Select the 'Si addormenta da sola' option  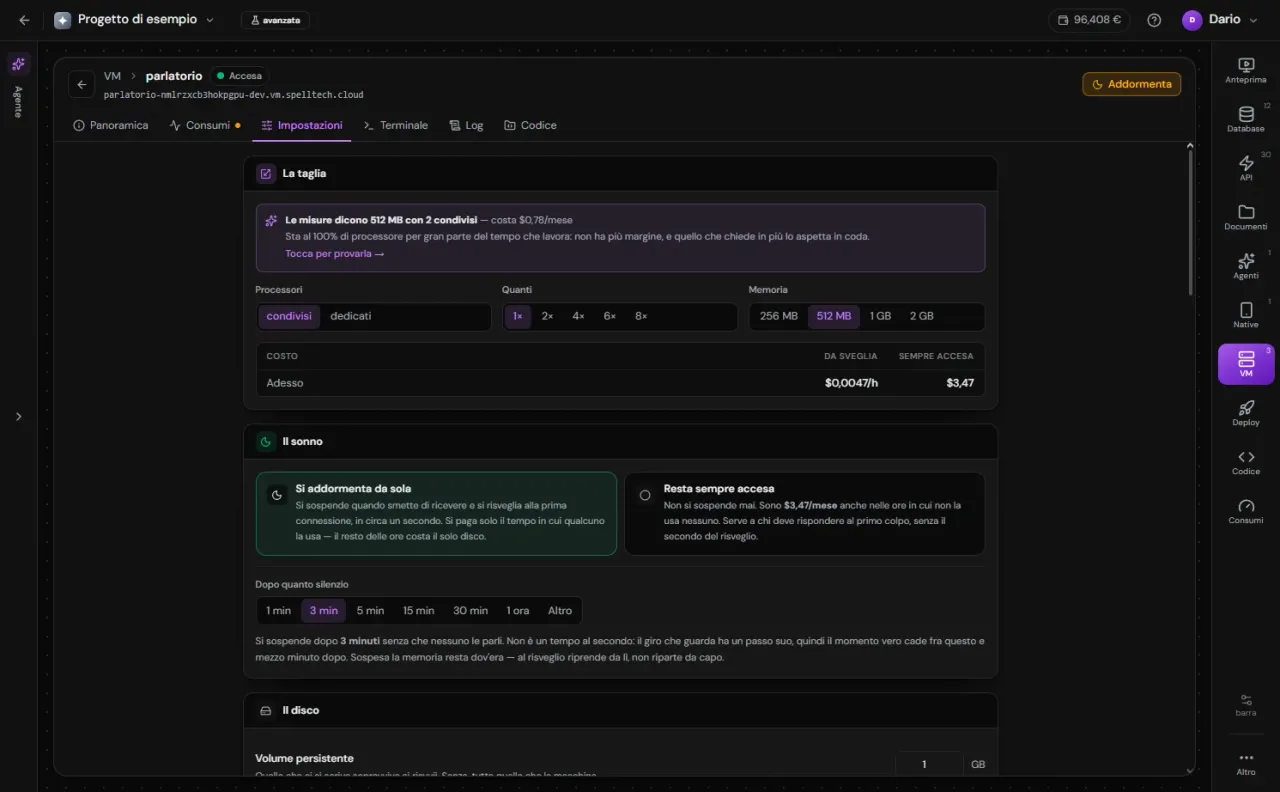coord(436,514)
